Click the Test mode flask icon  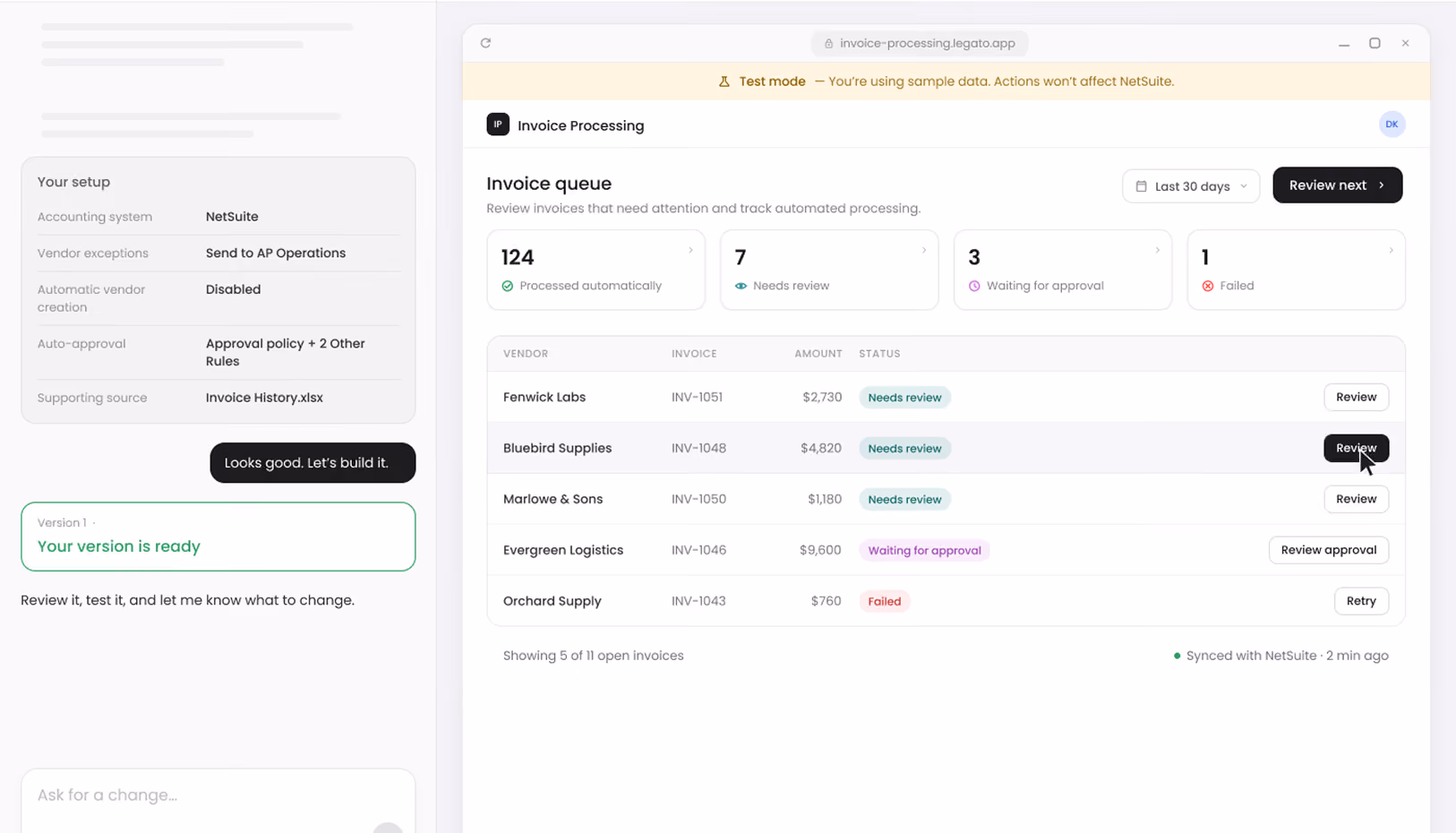(x=724, y=82)
